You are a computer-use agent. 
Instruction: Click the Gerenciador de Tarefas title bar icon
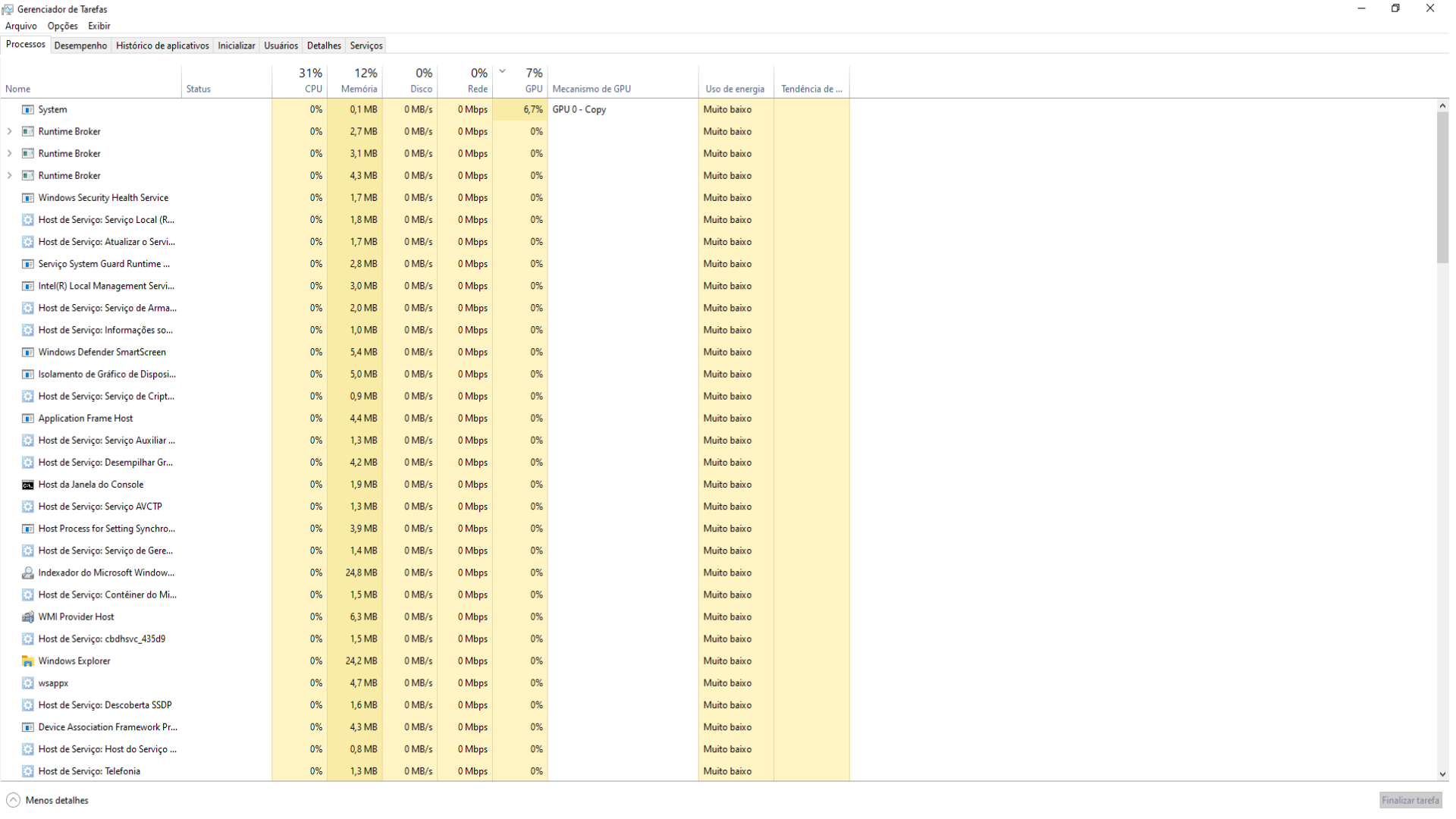[x=8, y=9]
